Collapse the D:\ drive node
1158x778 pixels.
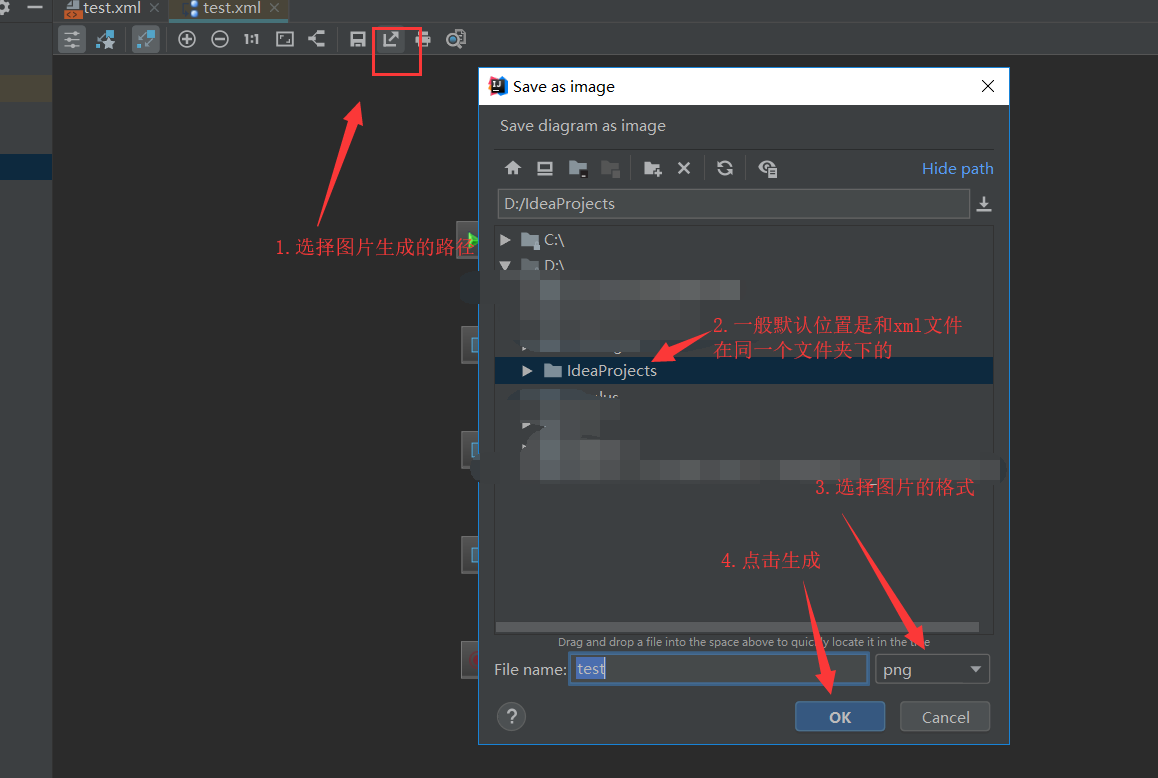(x=505, y=265)
